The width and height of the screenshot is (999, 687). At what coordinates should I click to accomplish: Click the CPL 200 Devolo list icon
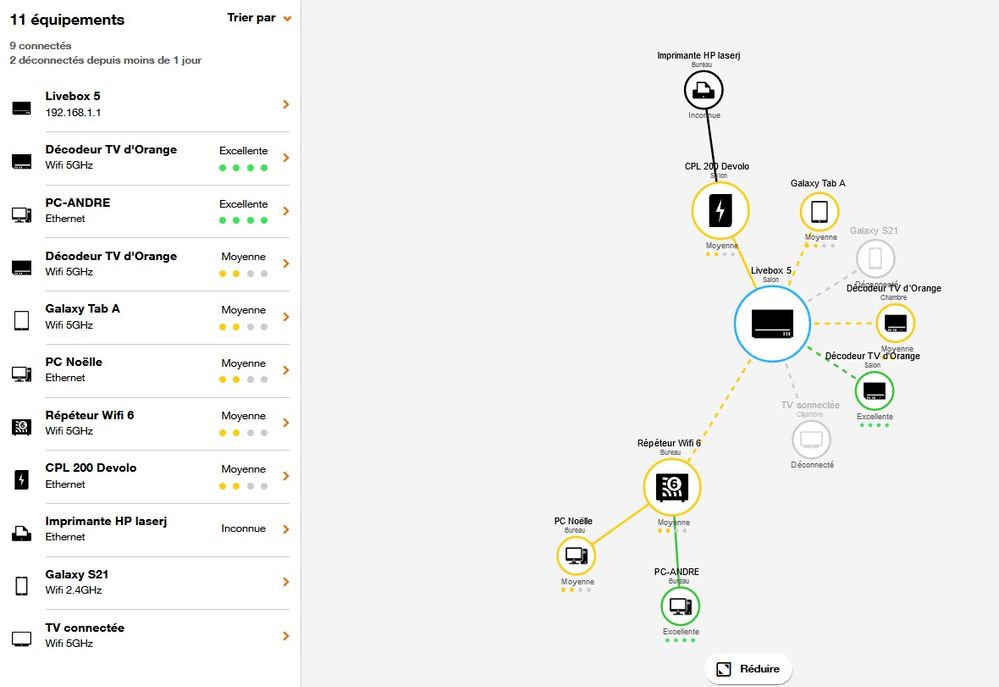[x=21, y=480]
